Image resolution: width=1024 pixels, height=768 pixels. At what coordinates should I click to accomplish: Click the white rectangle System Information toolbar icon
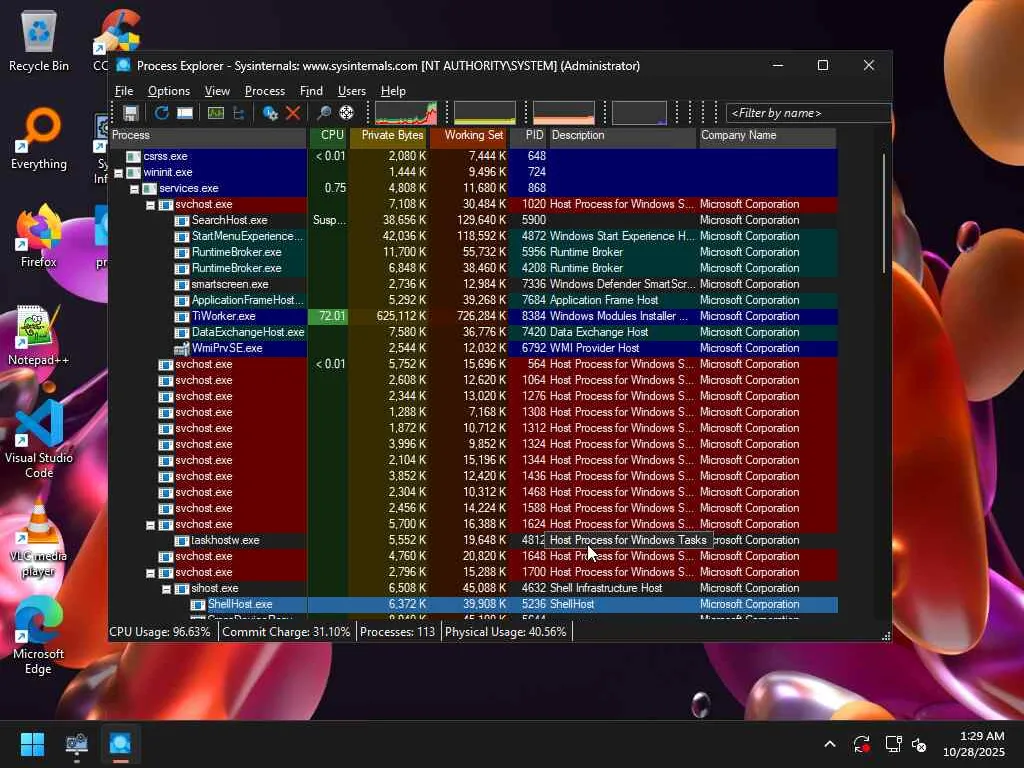pos(185,113)
